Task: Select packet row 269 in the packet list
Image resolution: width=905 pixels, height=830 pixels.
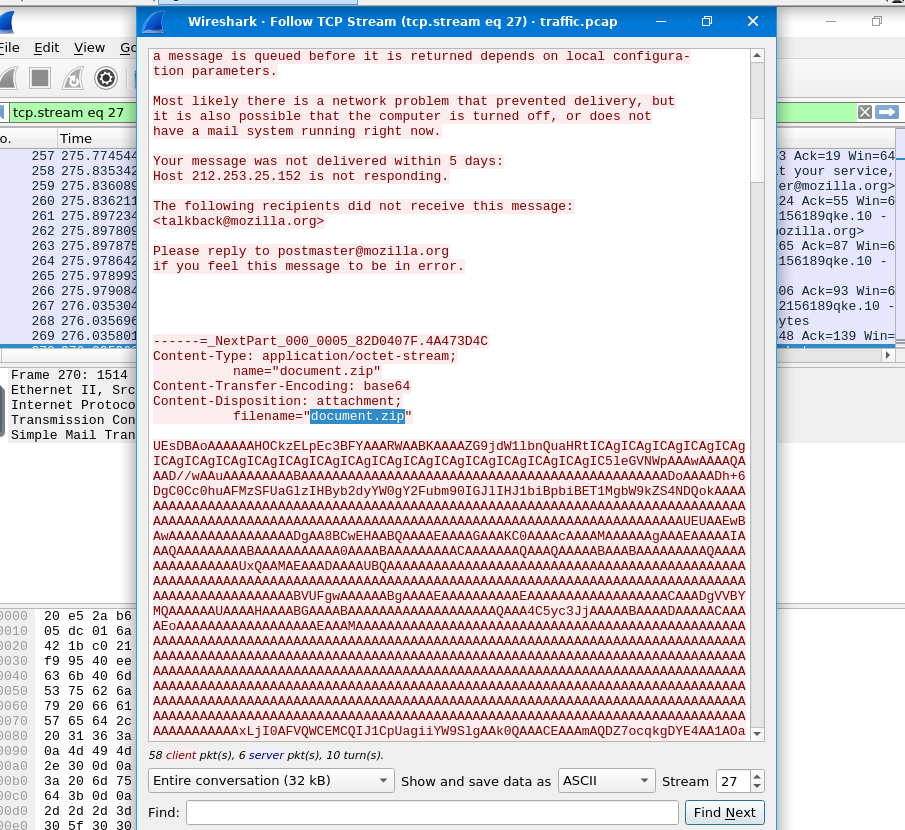Action: click(68, 336)
